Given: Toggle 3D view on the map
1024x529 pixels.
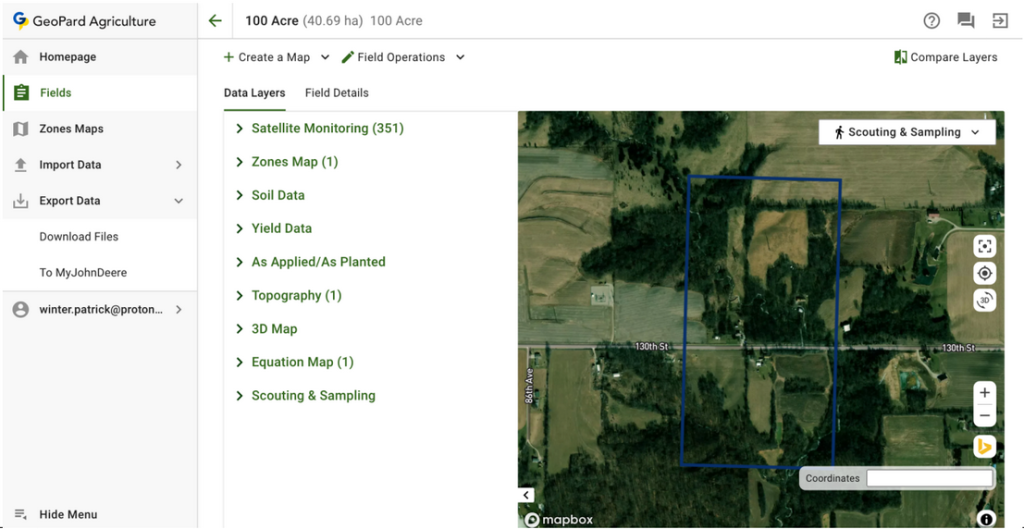Looking at the screenshot, I should 984,301.
